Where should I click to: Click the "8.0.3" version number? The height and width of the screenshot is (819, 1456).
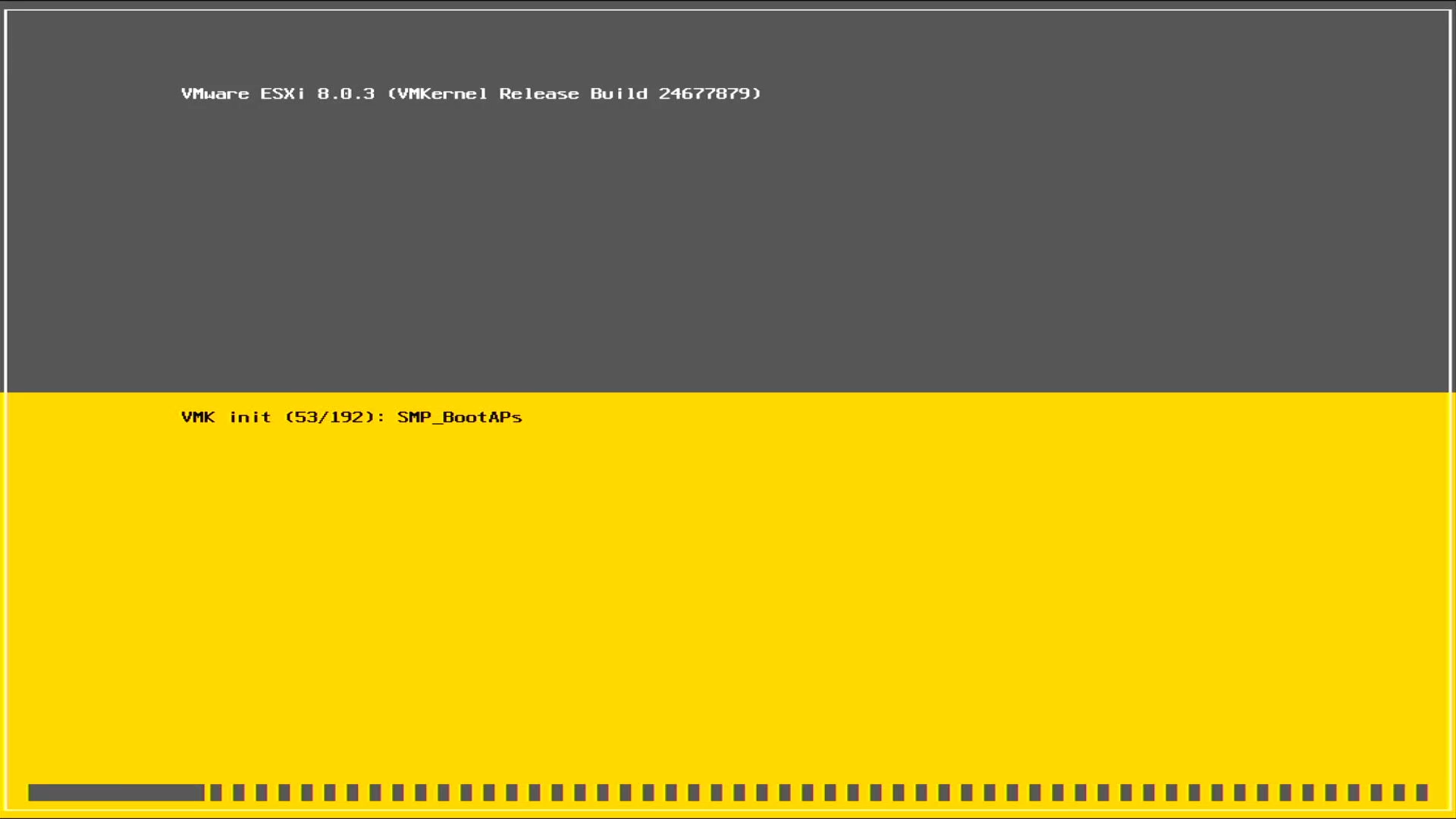pos(346,93)
